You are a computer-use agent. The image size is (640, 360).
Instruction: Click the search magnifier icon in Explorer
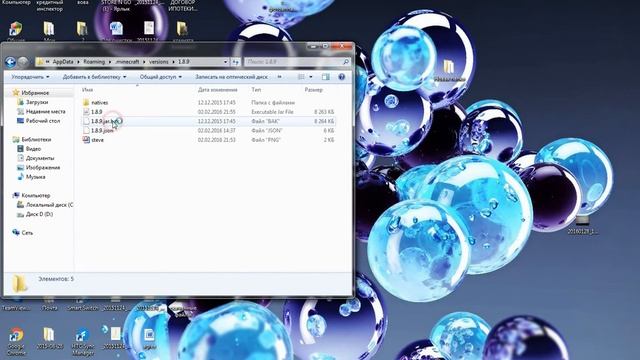346,62
